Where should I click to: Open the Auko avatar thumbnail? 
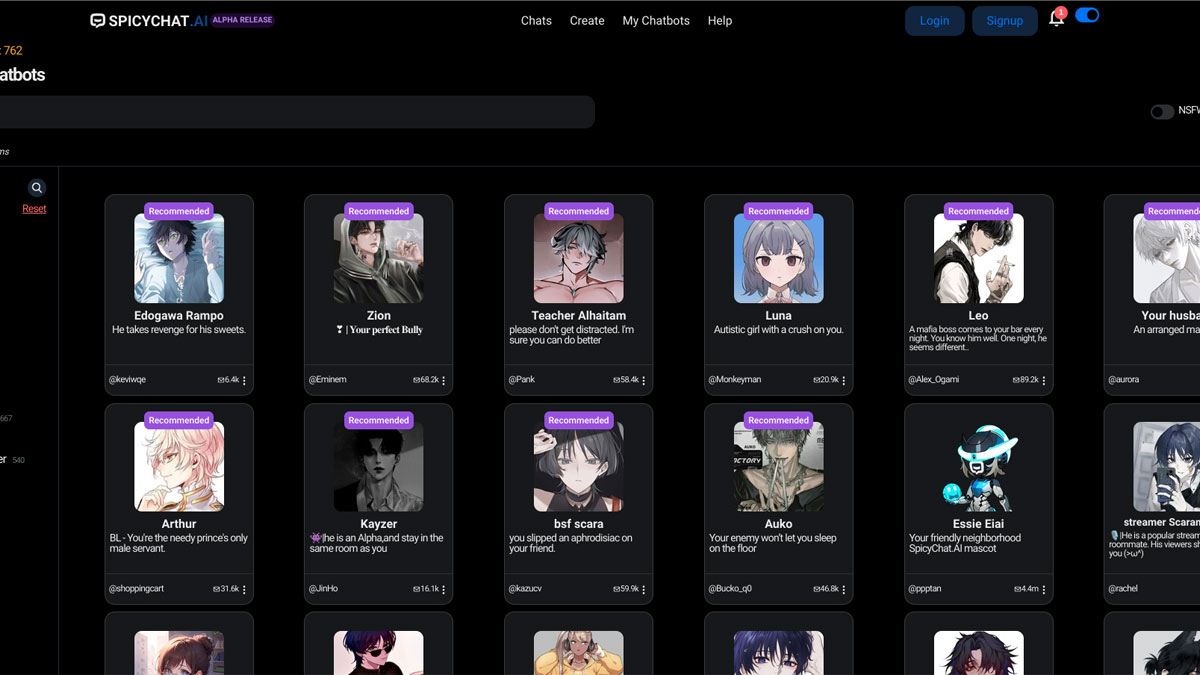779,467
